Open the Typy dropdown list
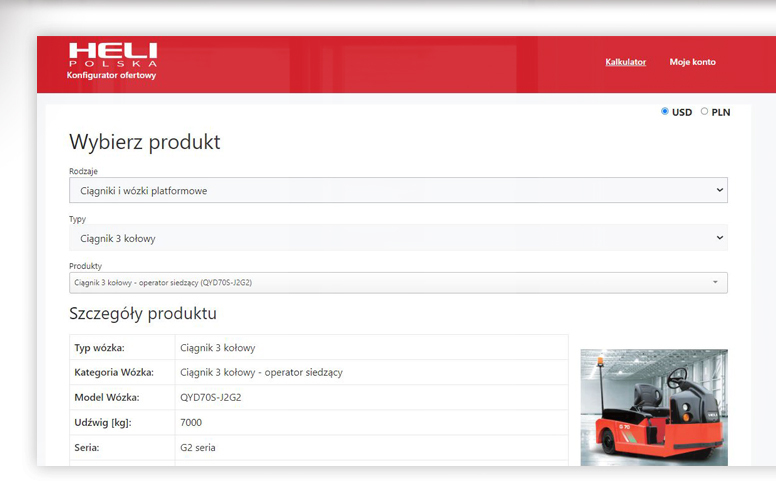Viewport: 776px width, 502px height. (398, 238)
